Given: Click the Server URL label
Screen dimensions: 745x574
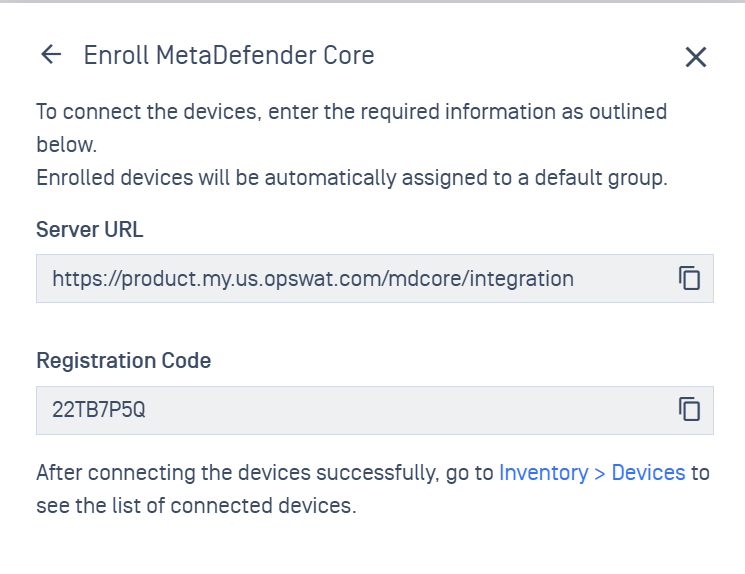Looking at the screenshot, I should pos(90,230).
